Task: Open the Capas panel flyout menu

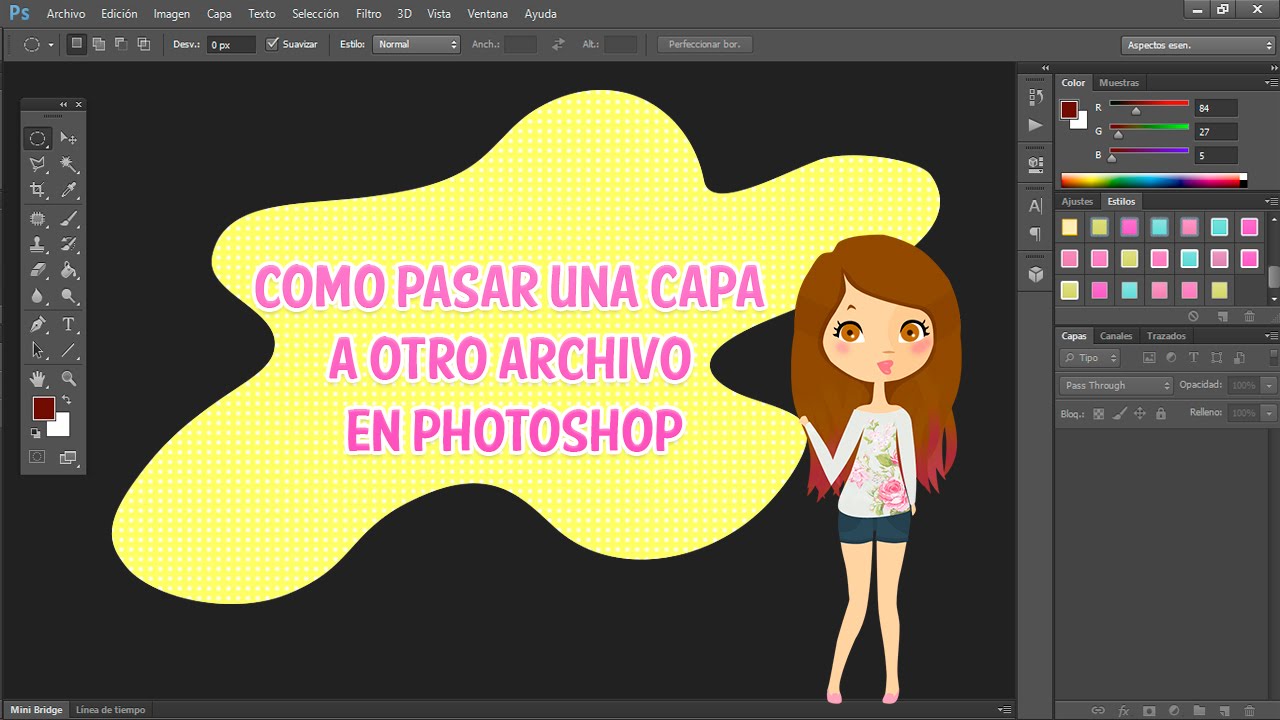Action: [x=1271, y=336]
